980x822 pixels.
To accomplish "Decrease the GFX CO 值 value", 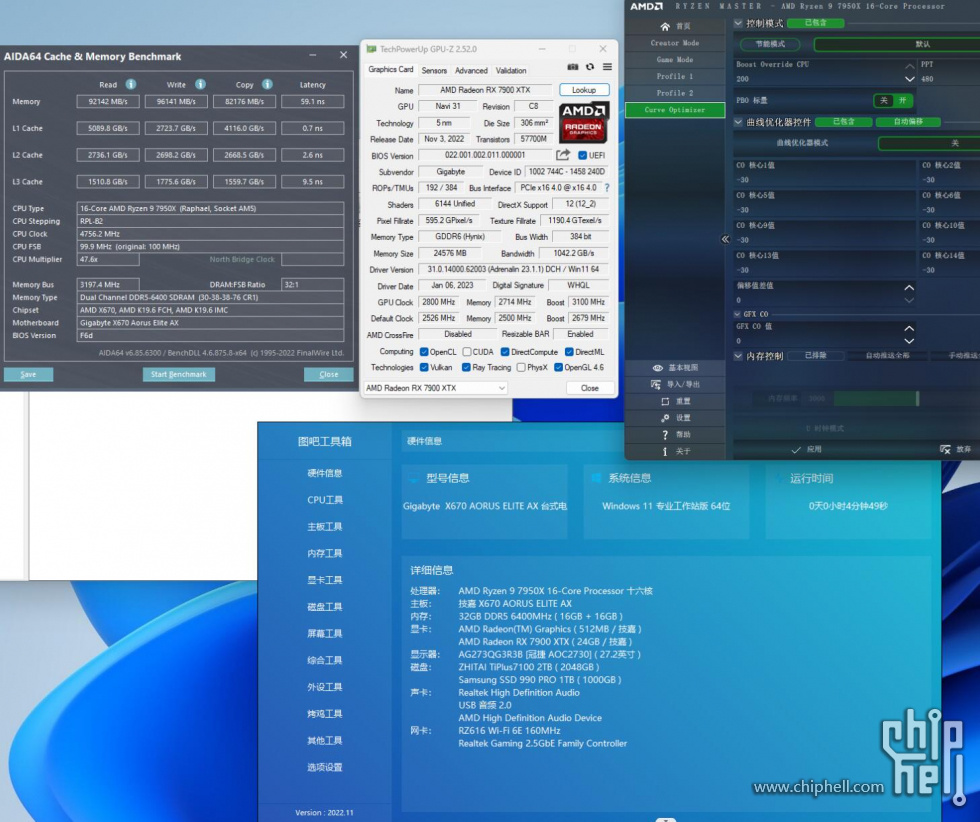I will click(x=909, y=341).
